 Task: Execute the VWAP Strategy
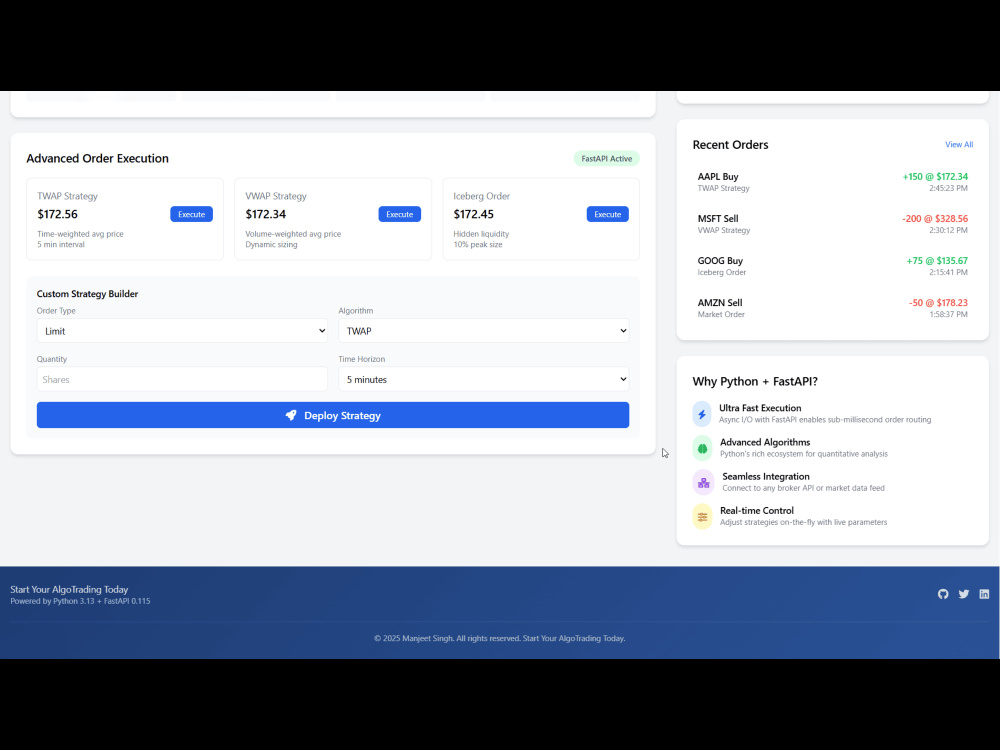coord(399,214)
